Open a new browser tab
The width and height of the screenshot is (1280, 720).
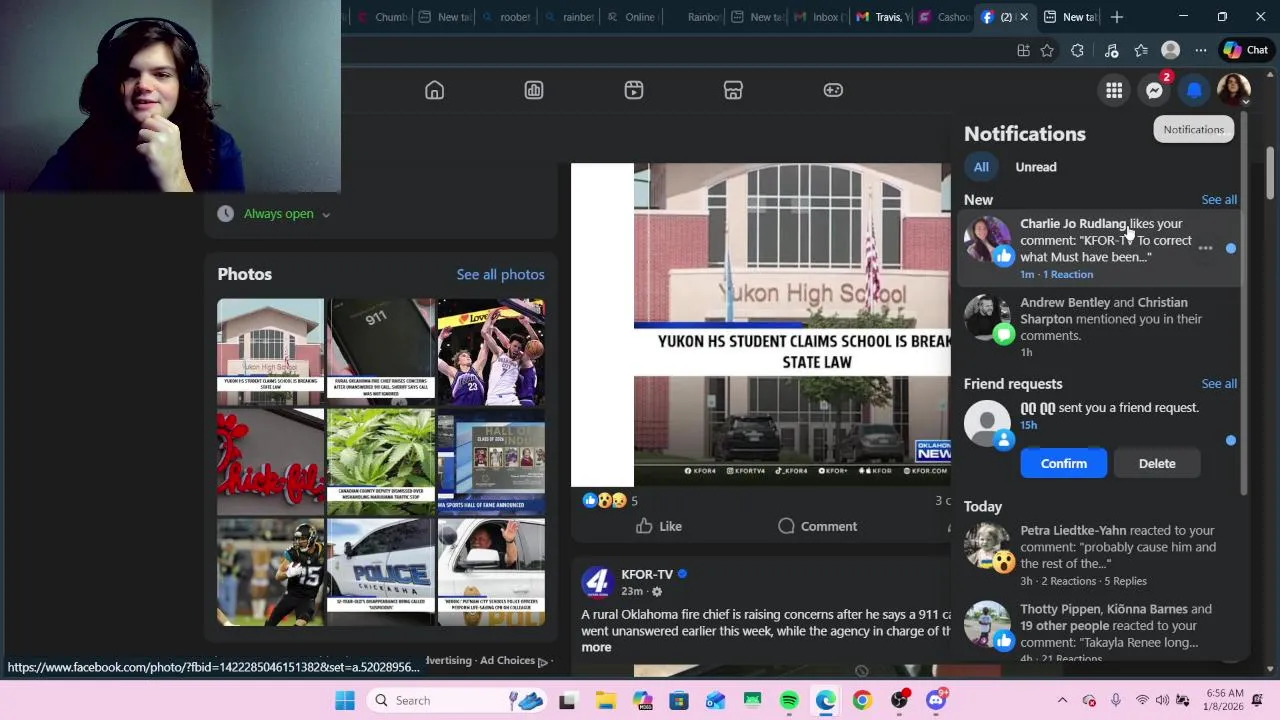point(1117,17)
